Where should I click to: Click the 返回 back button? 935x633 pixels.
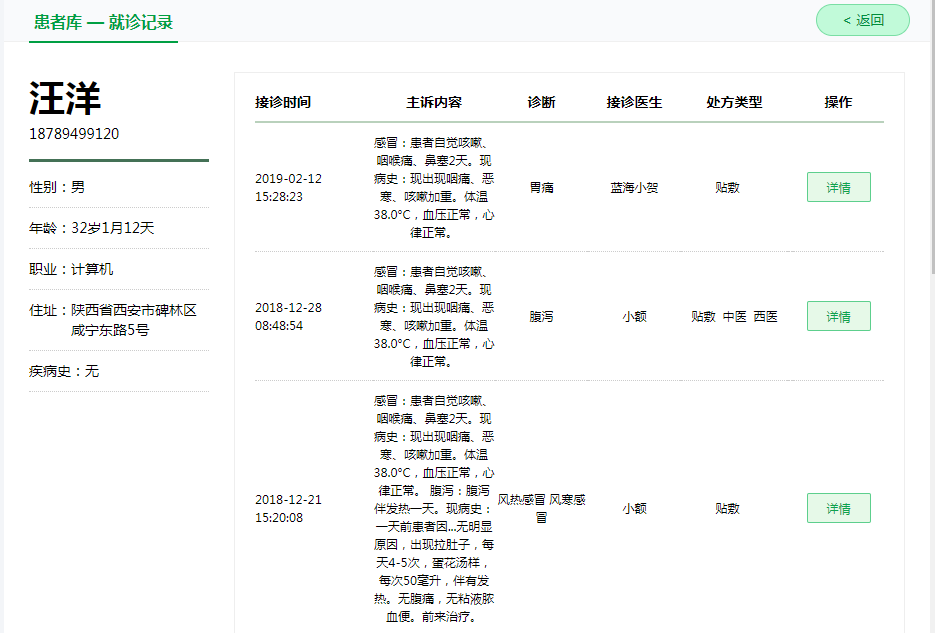coord(862,20)
